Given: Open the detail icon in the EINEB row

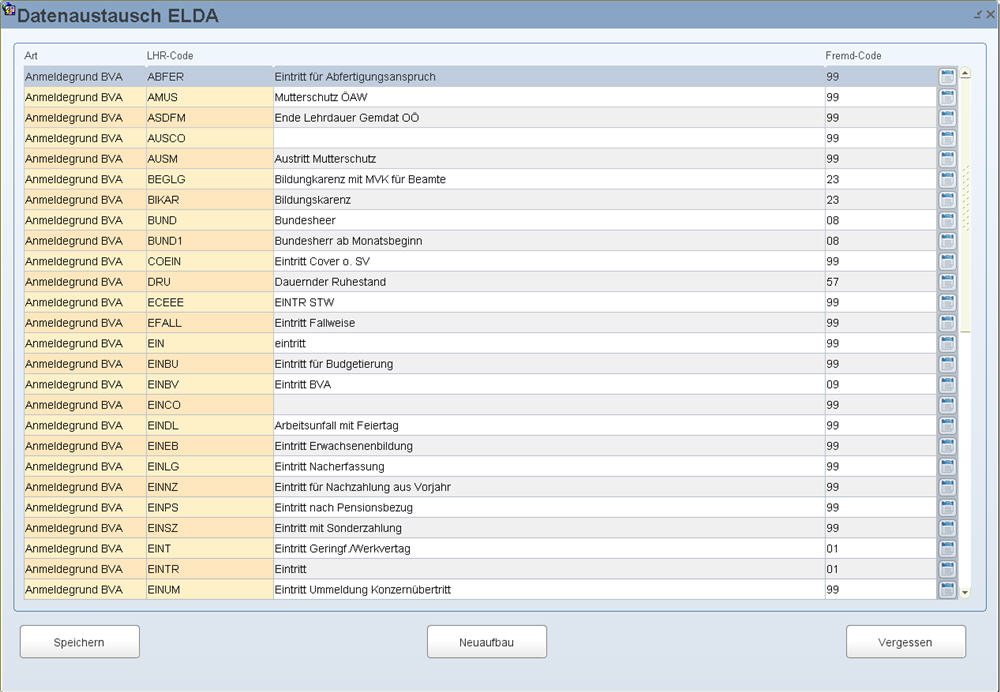Looking at the screenshot, I should click(x=947, y=446).
